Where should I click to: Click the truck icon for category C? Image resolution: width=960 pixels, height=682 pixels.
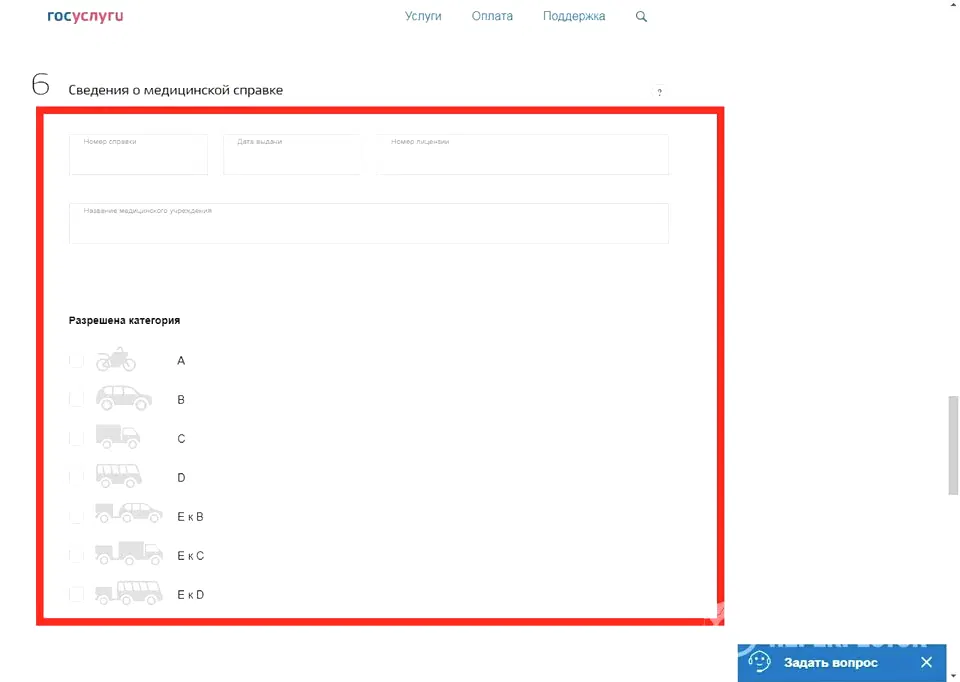(118, 437)
